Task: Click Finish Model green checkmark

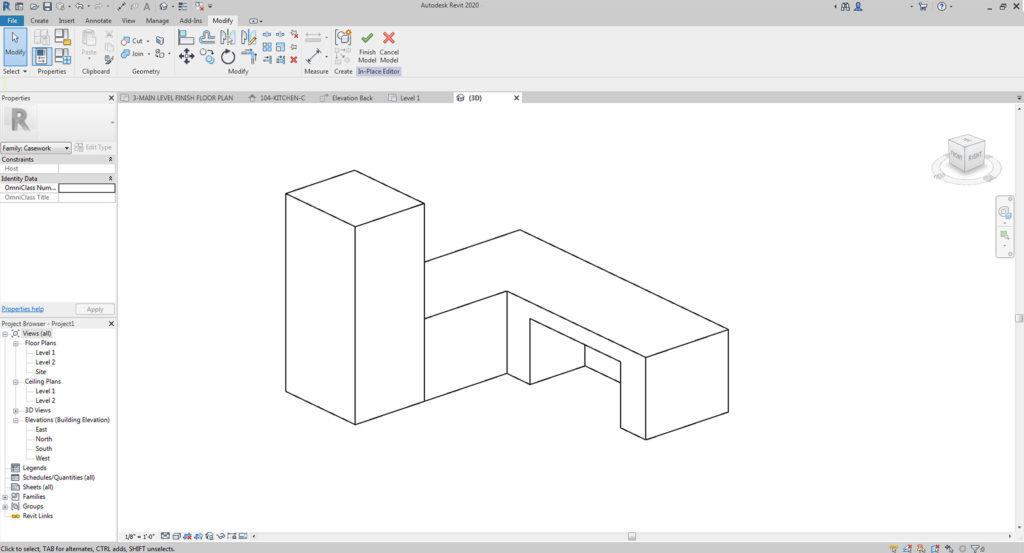Action: pos(367,46)
